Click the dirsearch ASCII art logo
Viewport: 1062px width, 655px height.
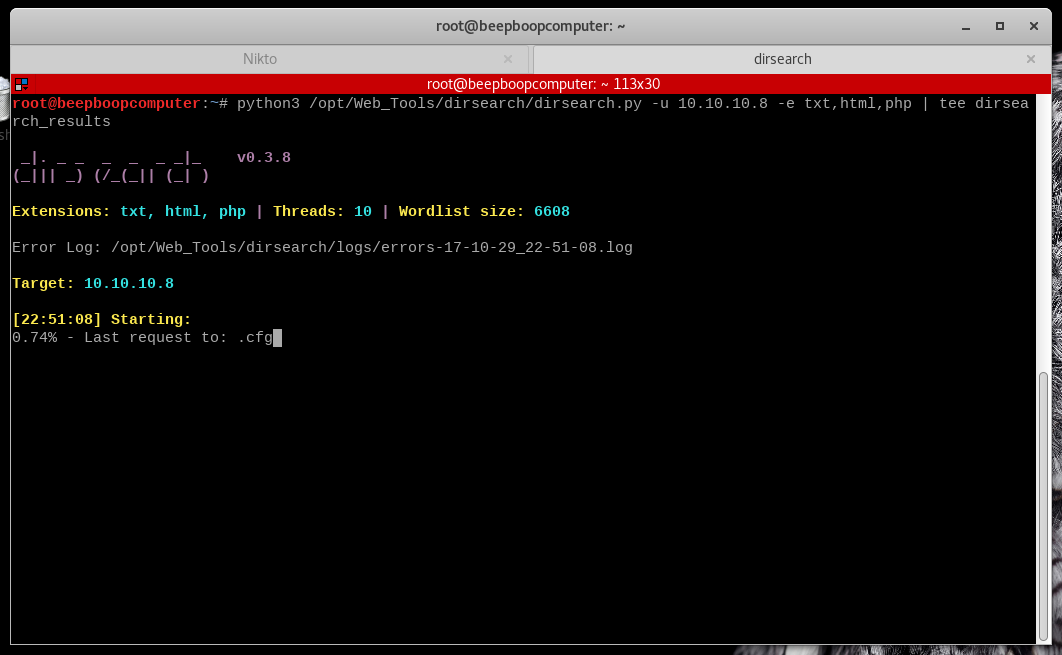[110, 167]
